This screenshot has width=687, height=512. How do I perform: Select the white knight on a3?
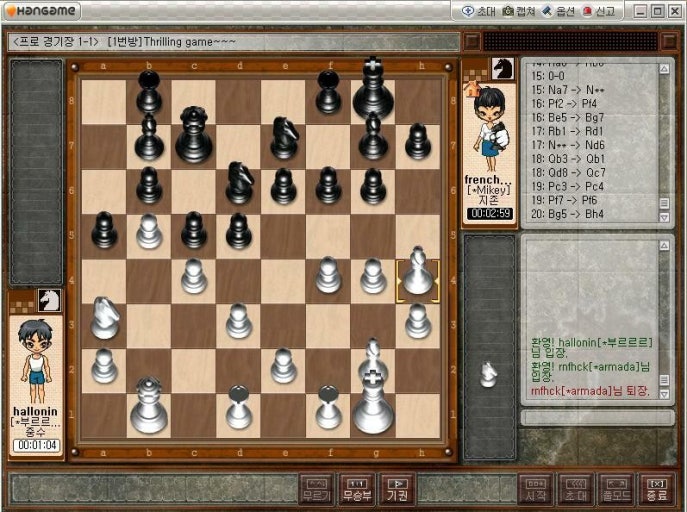tap(105, 320)
